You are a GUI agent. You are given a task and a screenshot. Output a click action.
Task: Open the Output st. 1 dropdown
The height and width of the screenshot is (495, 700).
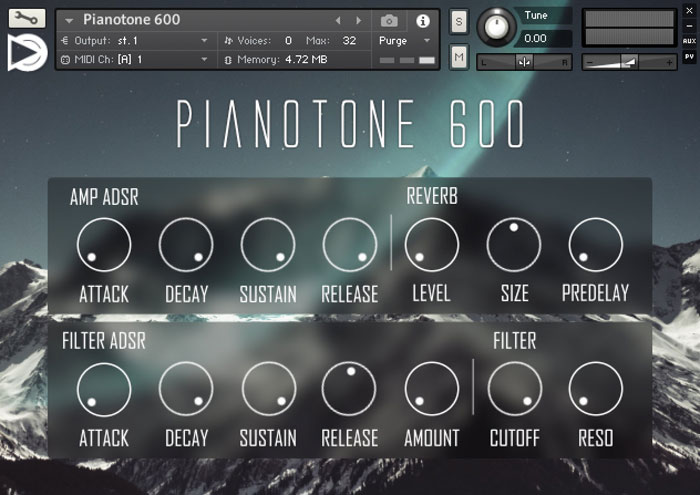pos(204,41)
